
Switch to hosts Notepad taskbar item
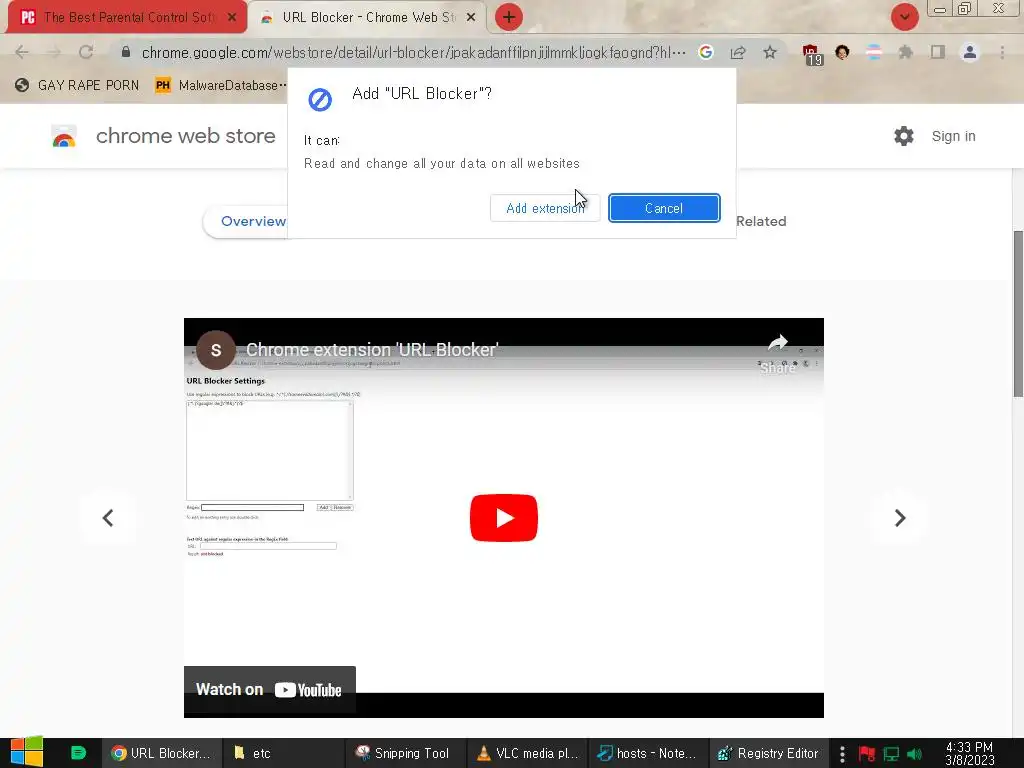(648, 753)
